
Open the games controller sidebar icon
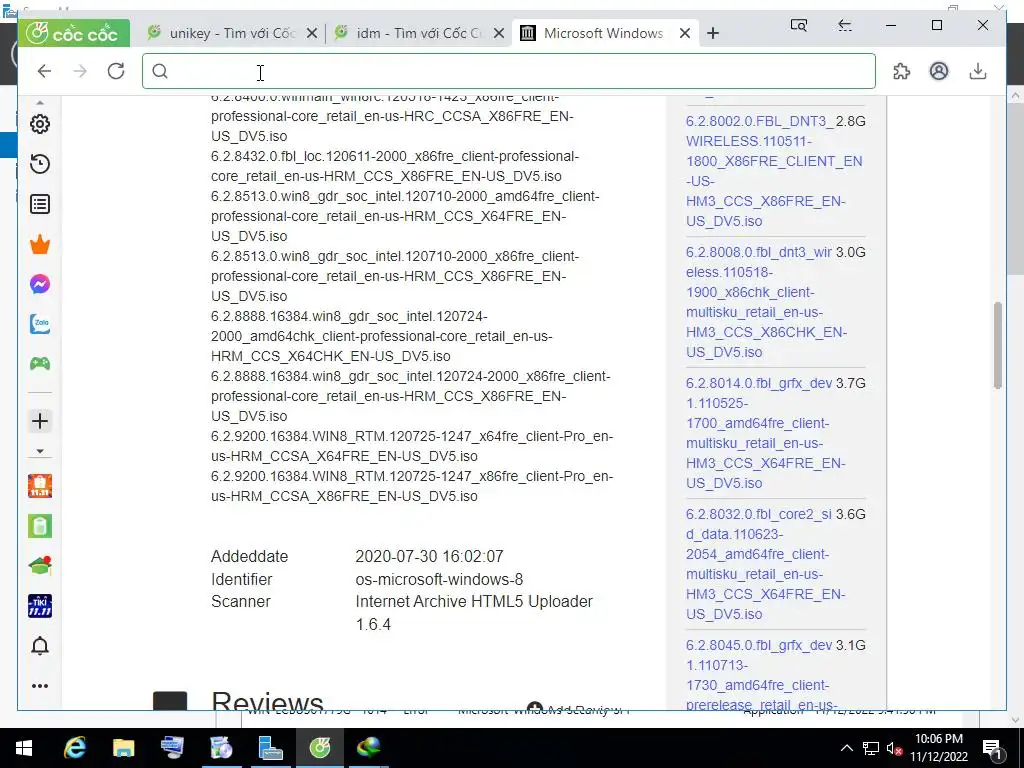click(40, 363)
